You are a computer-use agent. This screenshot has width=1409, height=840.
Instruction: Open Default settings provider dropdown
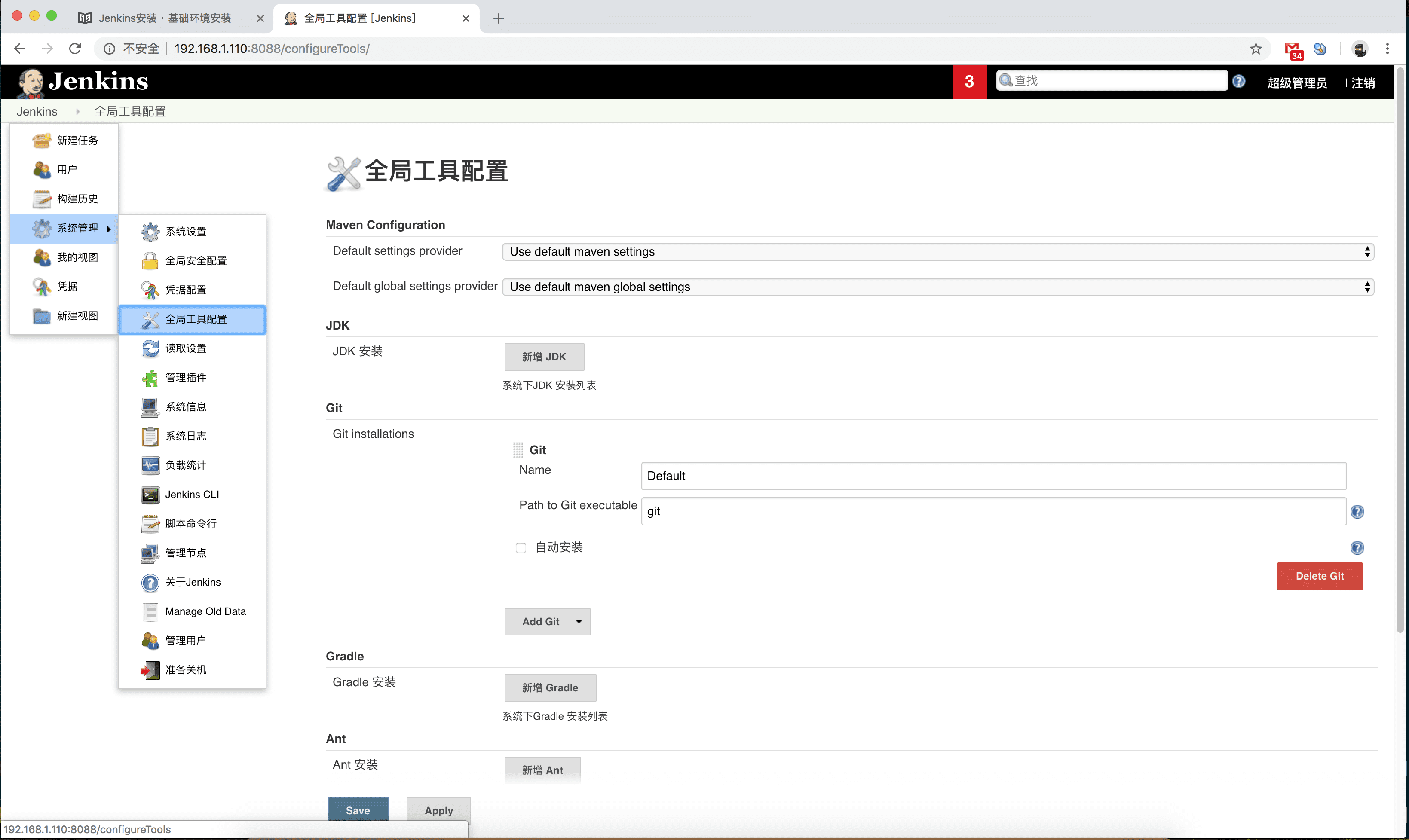point(937,252)
